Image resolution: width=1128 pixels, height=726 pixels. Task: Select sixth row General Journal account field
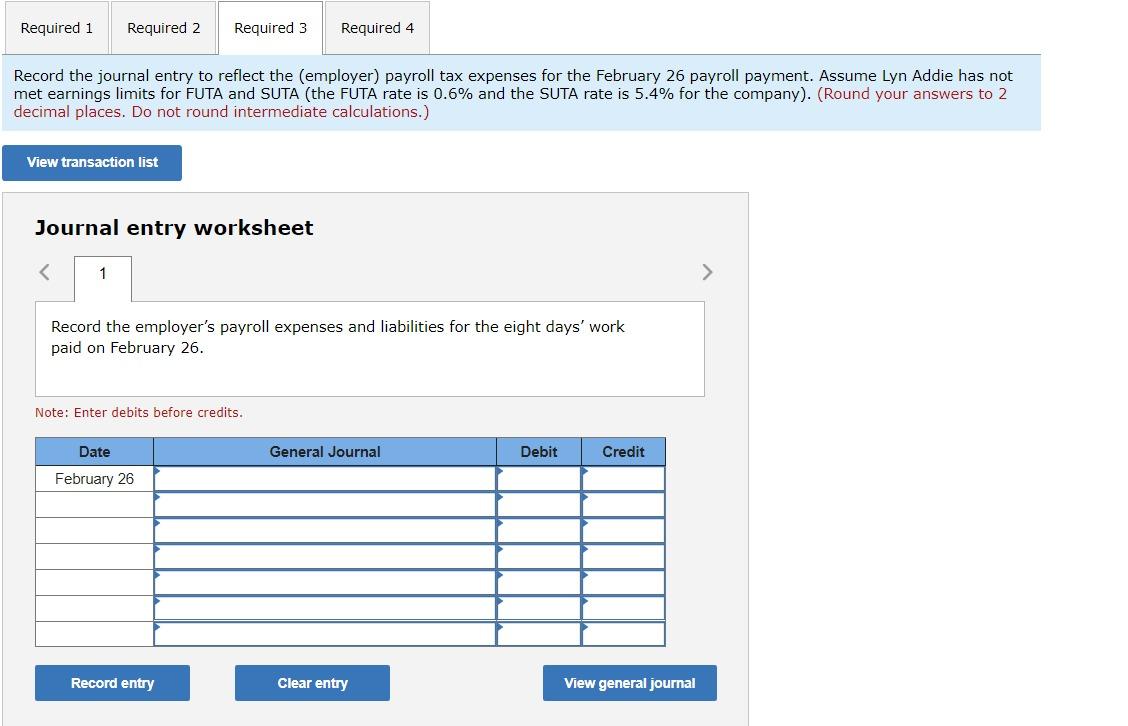[x=325, y=608]
